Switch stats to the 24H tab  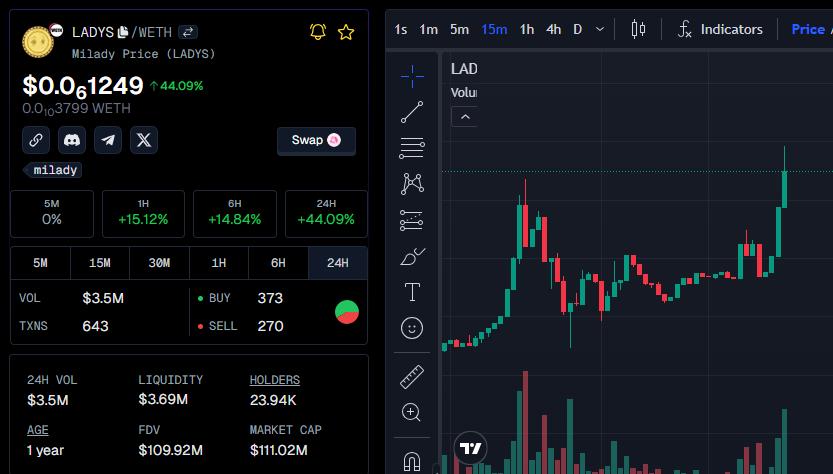[338, 263]
